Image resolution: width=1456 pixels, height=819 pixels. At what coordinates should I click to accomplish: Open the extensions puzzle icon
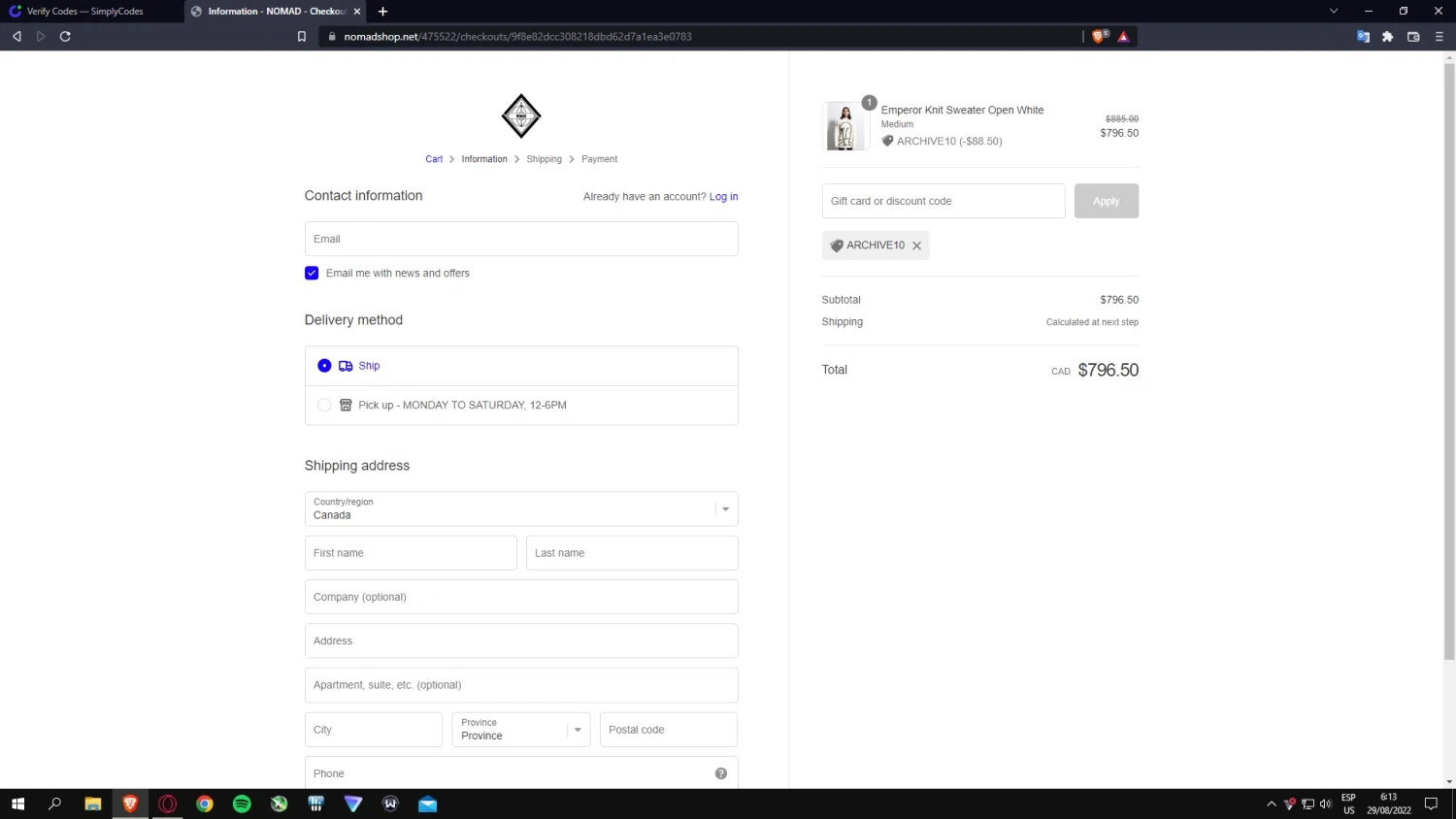[x=1388, y=37]
